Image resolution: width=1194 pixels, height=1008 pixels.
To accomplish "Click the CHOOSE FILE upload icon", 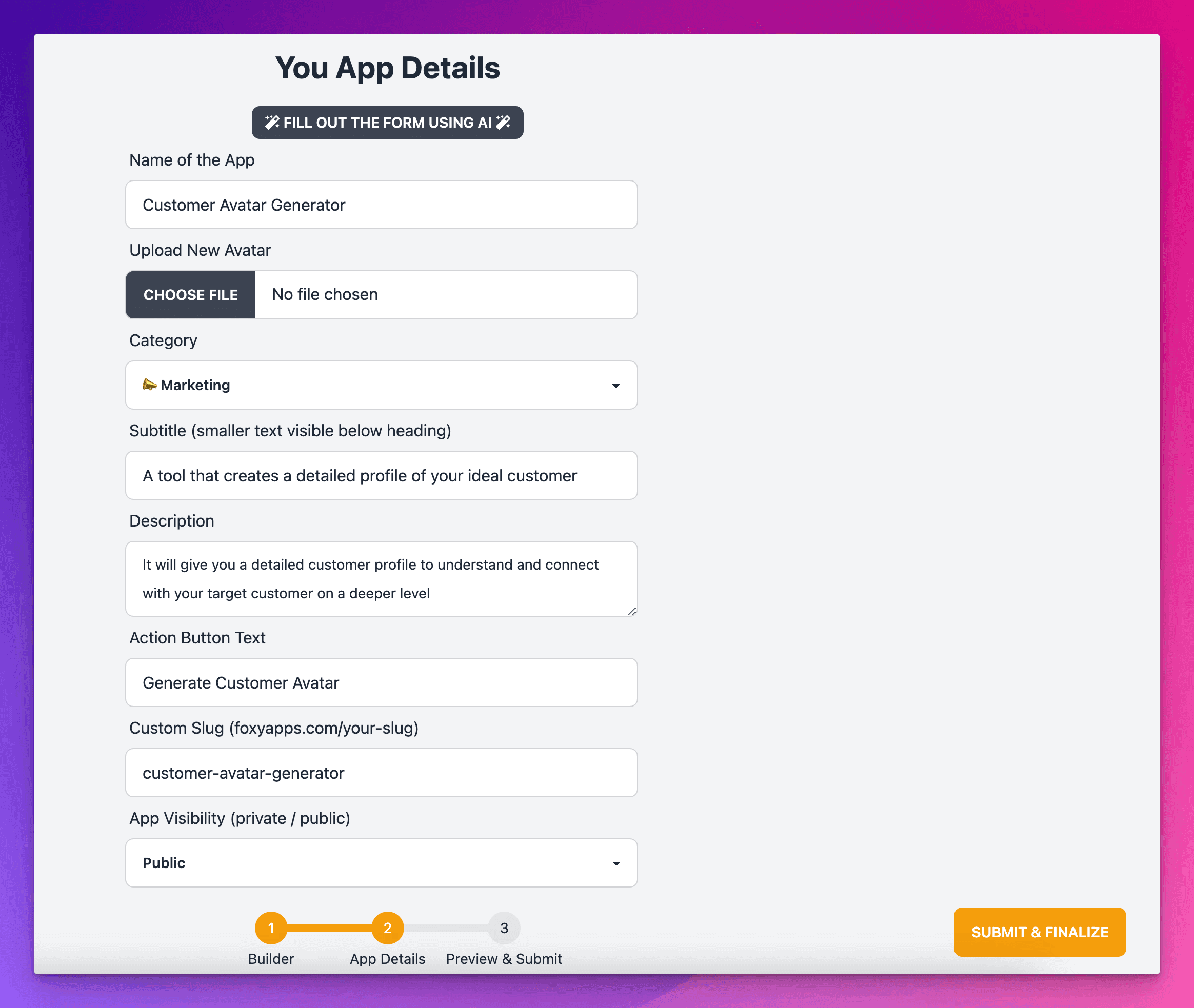I will [190, 294].
